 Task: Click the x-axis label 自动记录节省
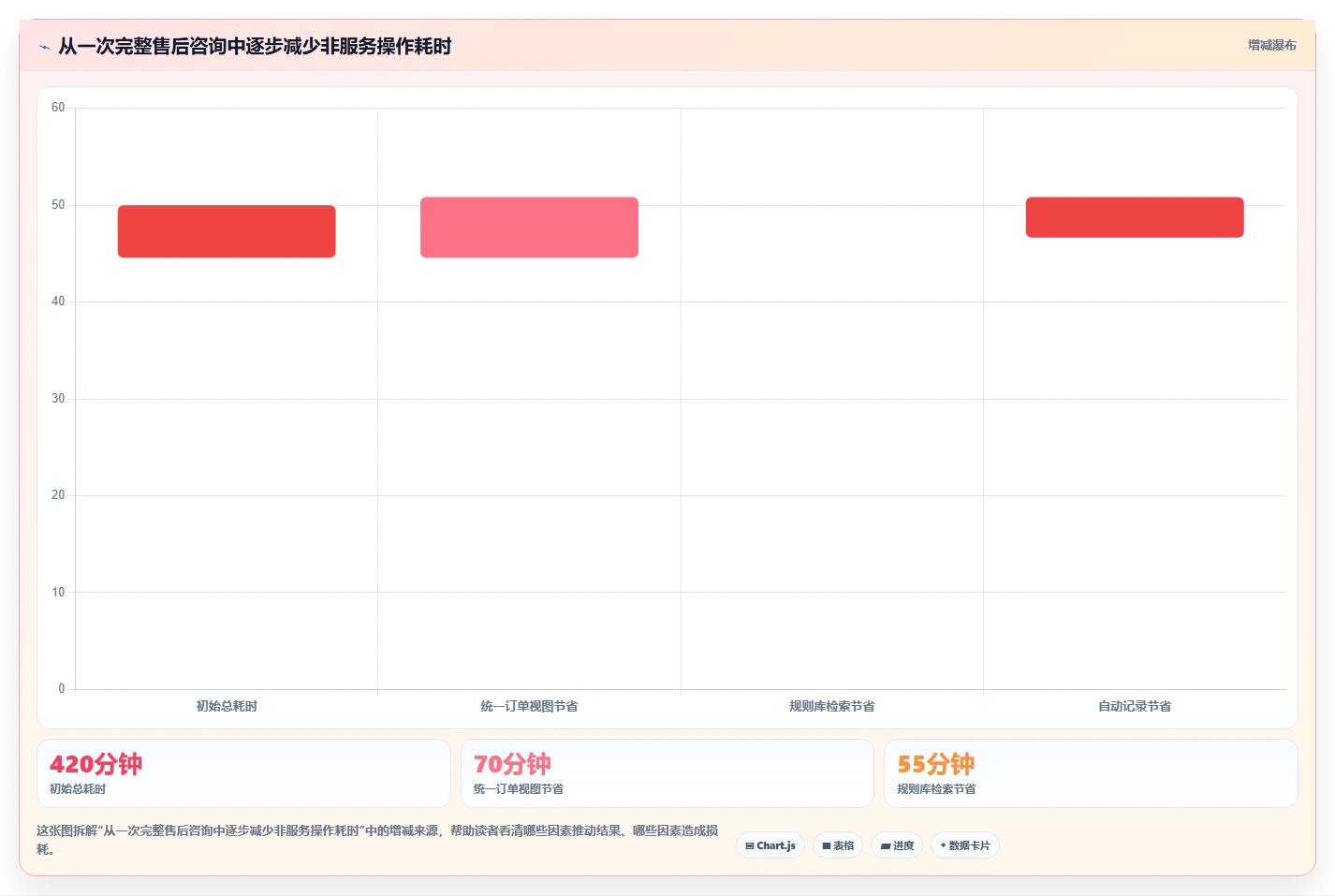click(1135, 706)
